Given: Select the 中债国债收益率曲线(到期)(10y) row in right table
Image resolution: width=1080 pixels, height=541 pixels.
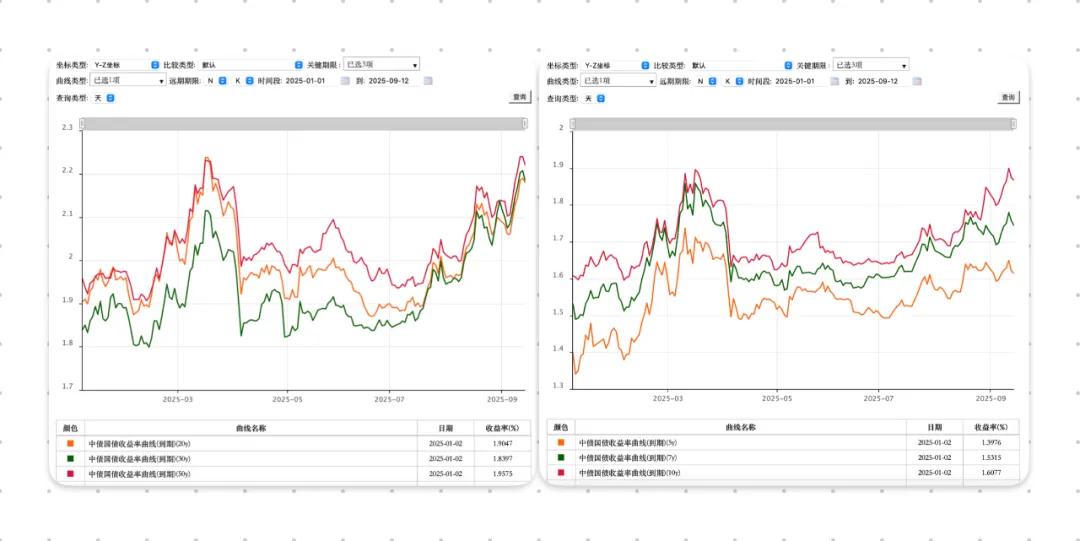Looking at the screenshot, I should tap(740, 473).
